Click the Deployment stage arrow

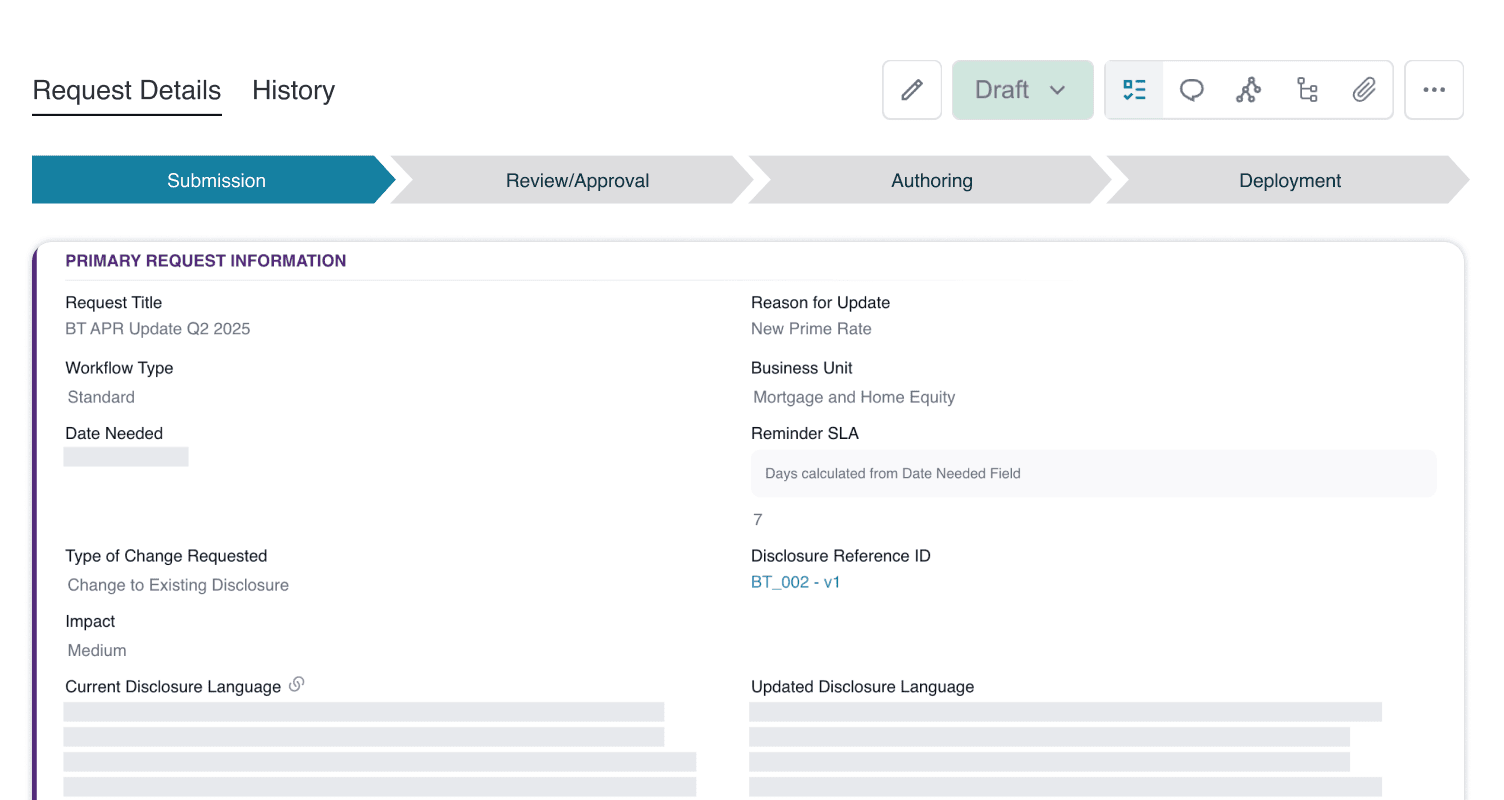[x=1289, y=180]
